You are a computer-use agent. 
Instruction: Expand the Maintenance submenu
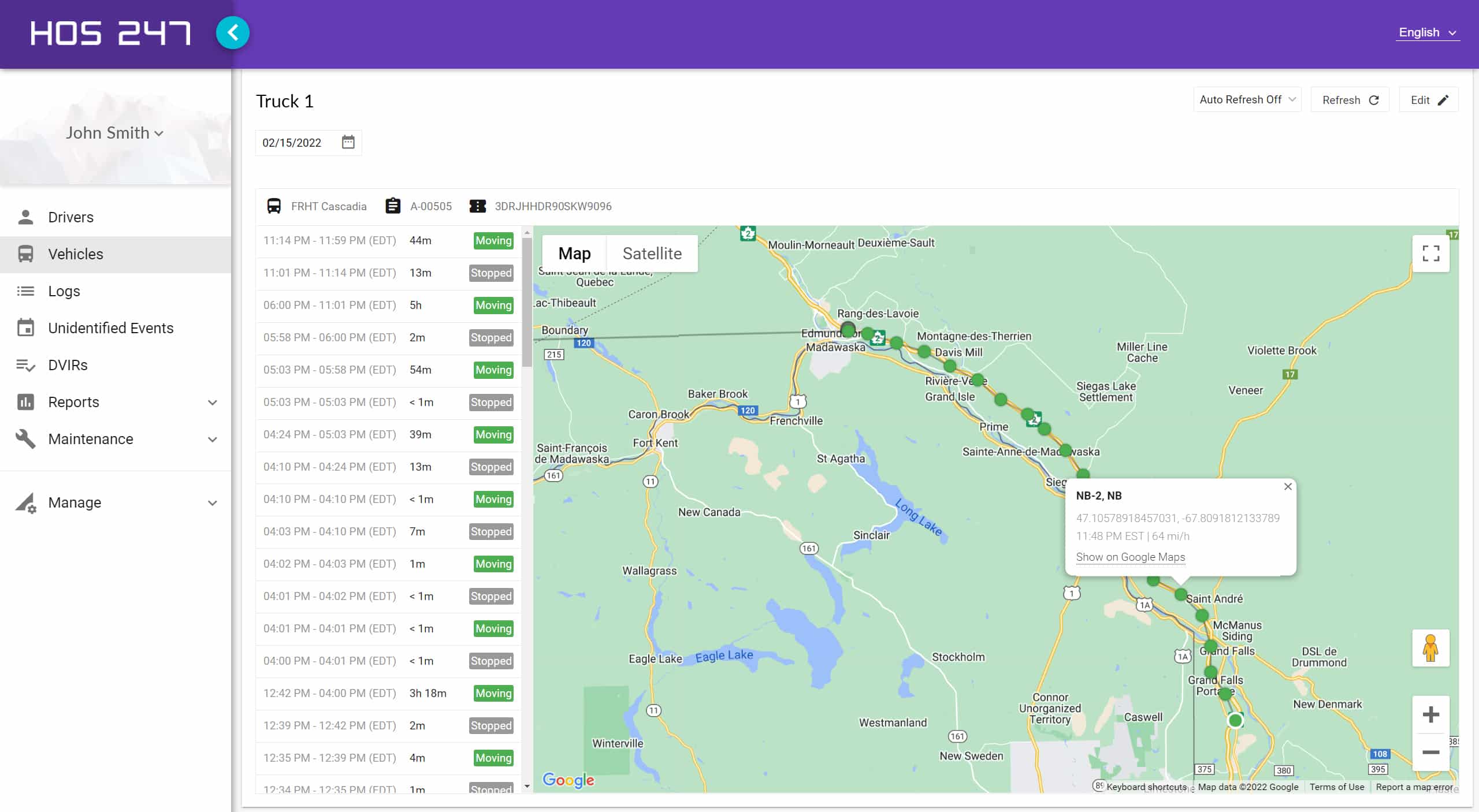[213, 439]
